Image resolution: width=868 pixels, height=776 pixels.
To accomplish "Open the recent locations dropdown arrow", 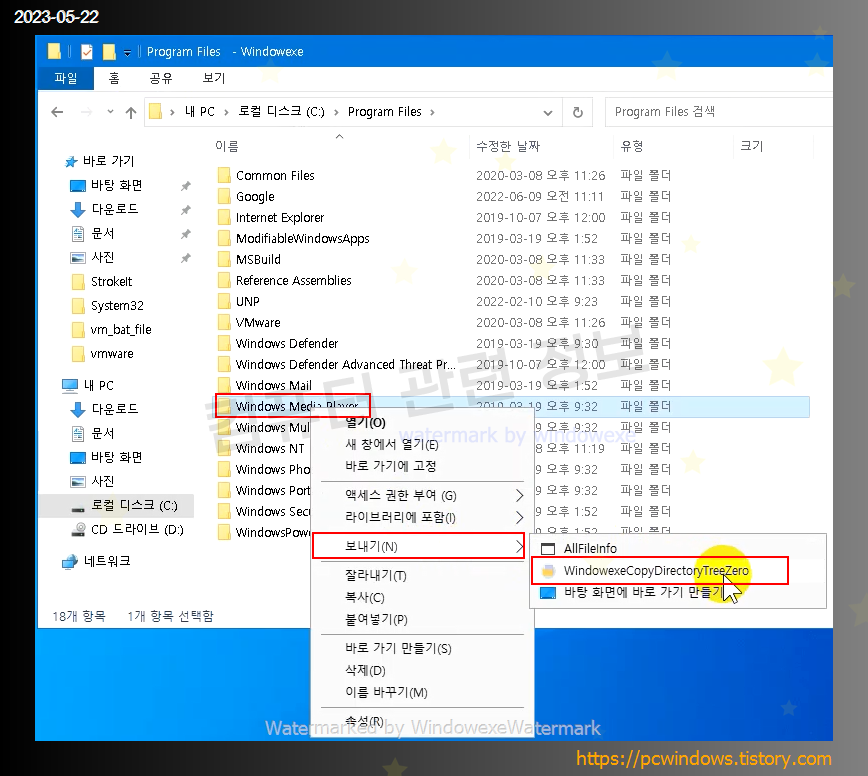I will click(x=110, y=112).
